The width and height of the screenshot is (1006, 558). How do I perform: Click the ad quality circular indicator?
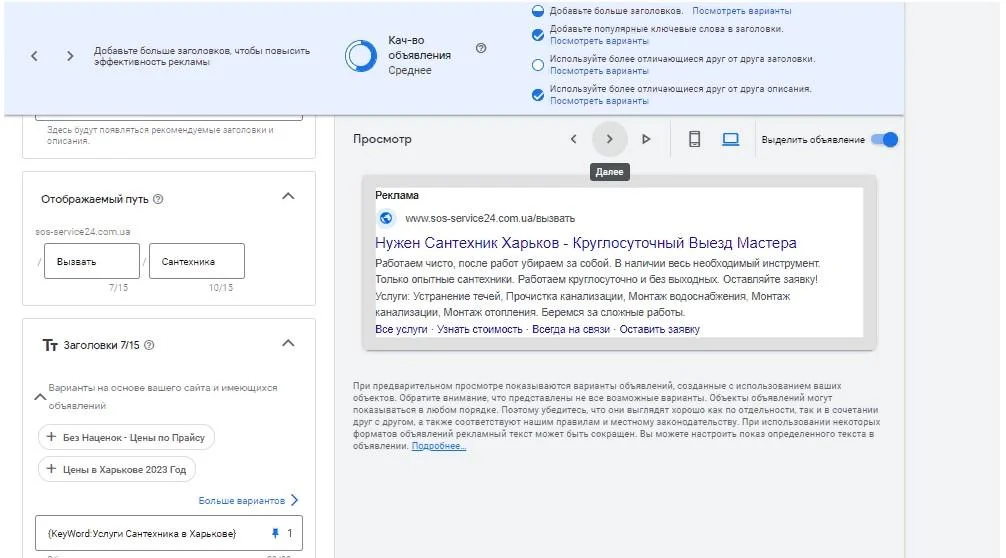(361, 56)
